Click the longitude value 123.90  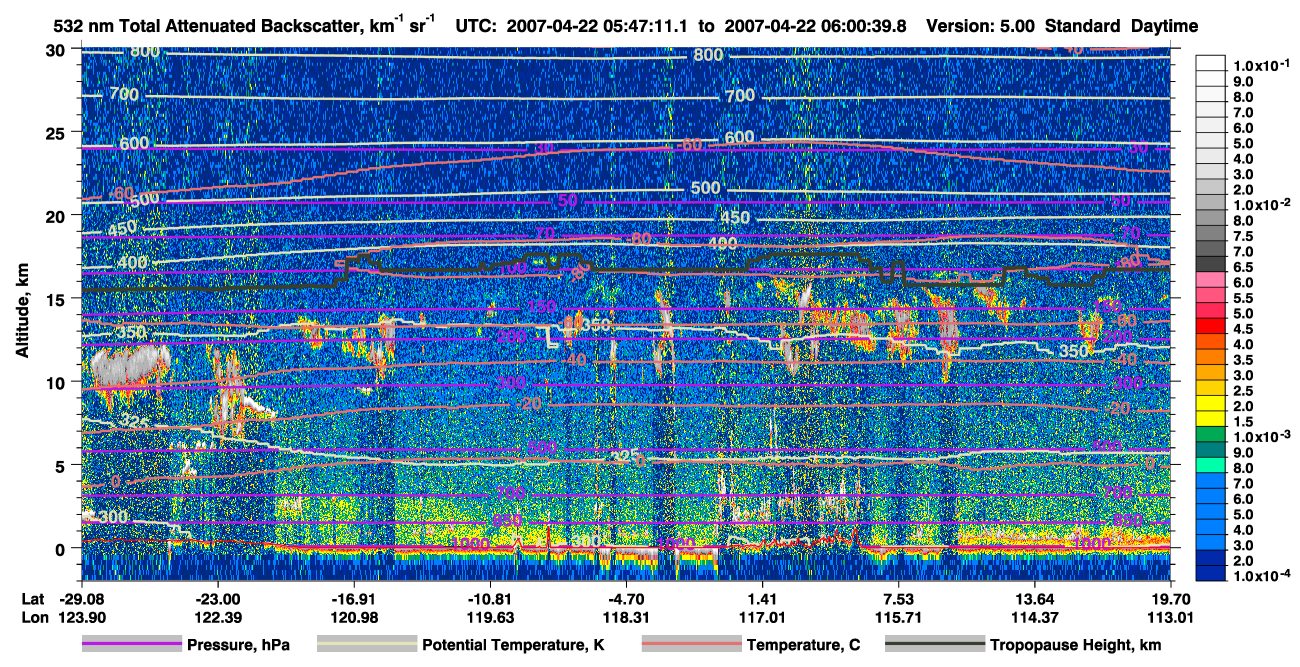click(81, 617)
